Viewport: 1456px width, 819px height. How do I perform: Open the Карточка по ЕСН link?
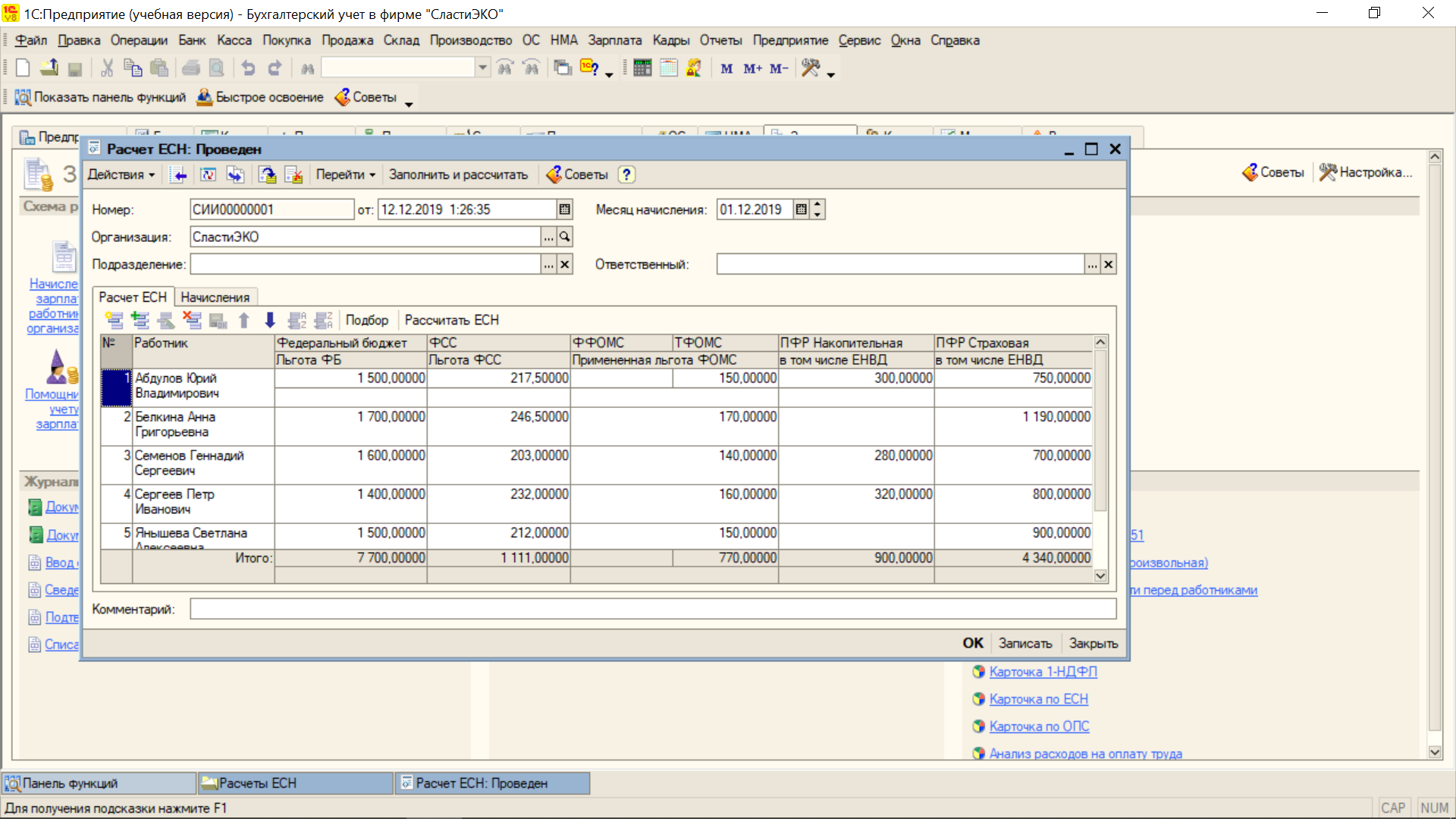pyautogui.click(x=1038, y=699)
